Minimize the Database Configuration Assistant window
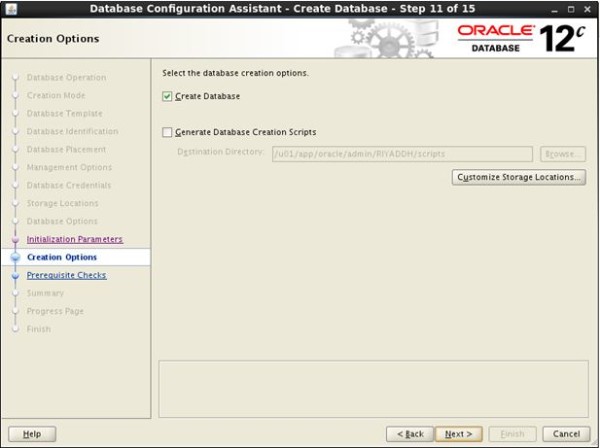 554,10
